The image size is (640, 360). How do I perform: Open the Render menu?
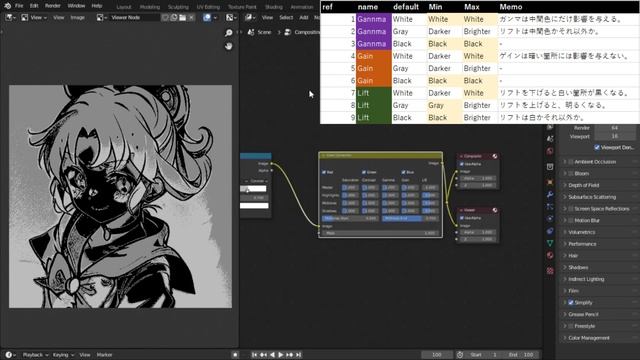(53, 6)
